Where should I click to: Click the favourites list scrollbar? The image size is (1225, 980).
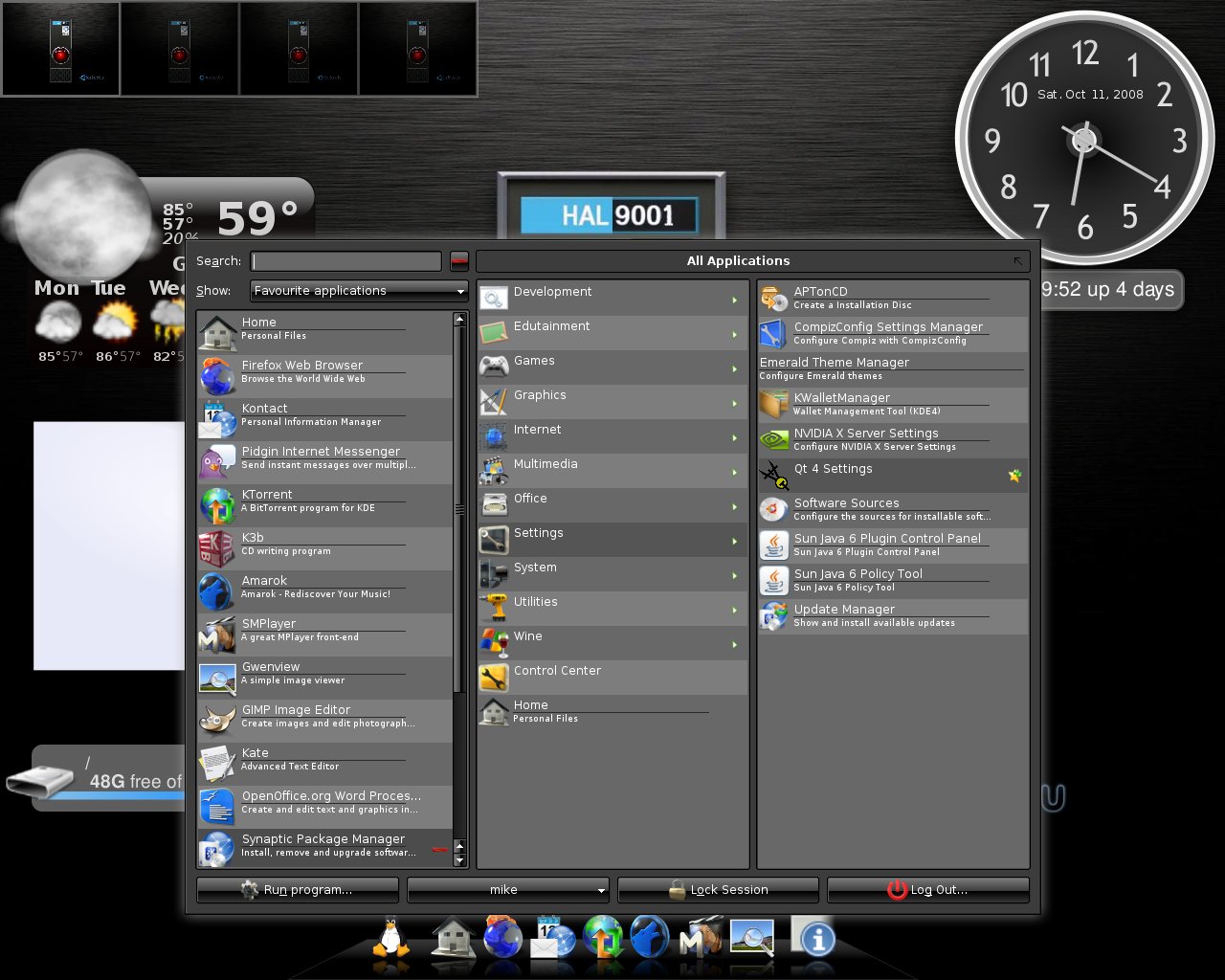460,509
